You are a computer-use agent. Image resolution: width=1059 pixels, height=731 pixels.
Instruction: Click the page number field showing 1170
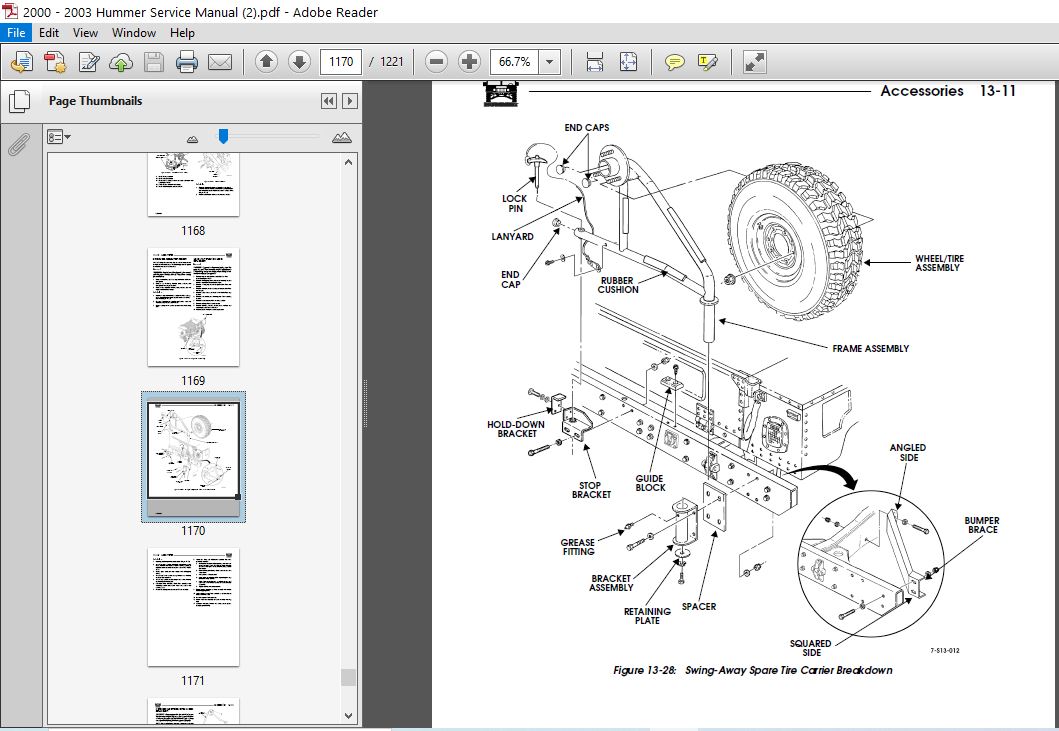click(341, 62)
